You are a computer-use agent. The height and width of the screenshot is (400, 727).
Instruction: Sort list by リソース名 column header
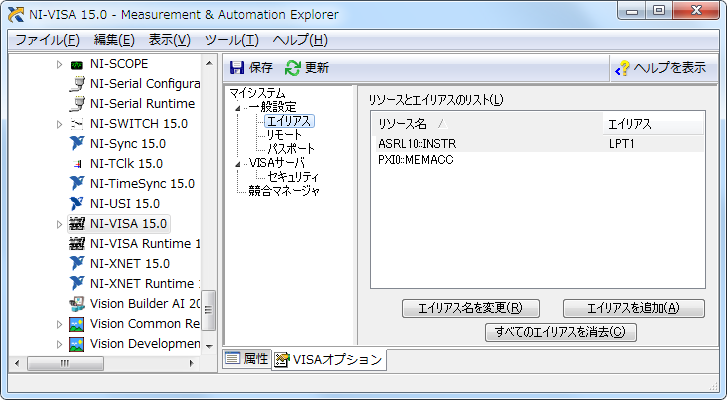coord(488,124)
